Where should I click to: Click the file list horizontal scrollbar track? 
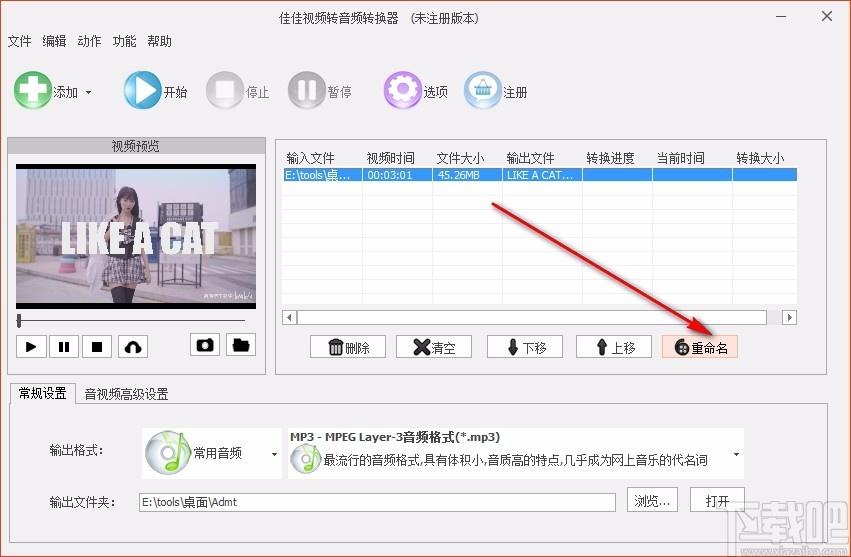coord(532,317)
